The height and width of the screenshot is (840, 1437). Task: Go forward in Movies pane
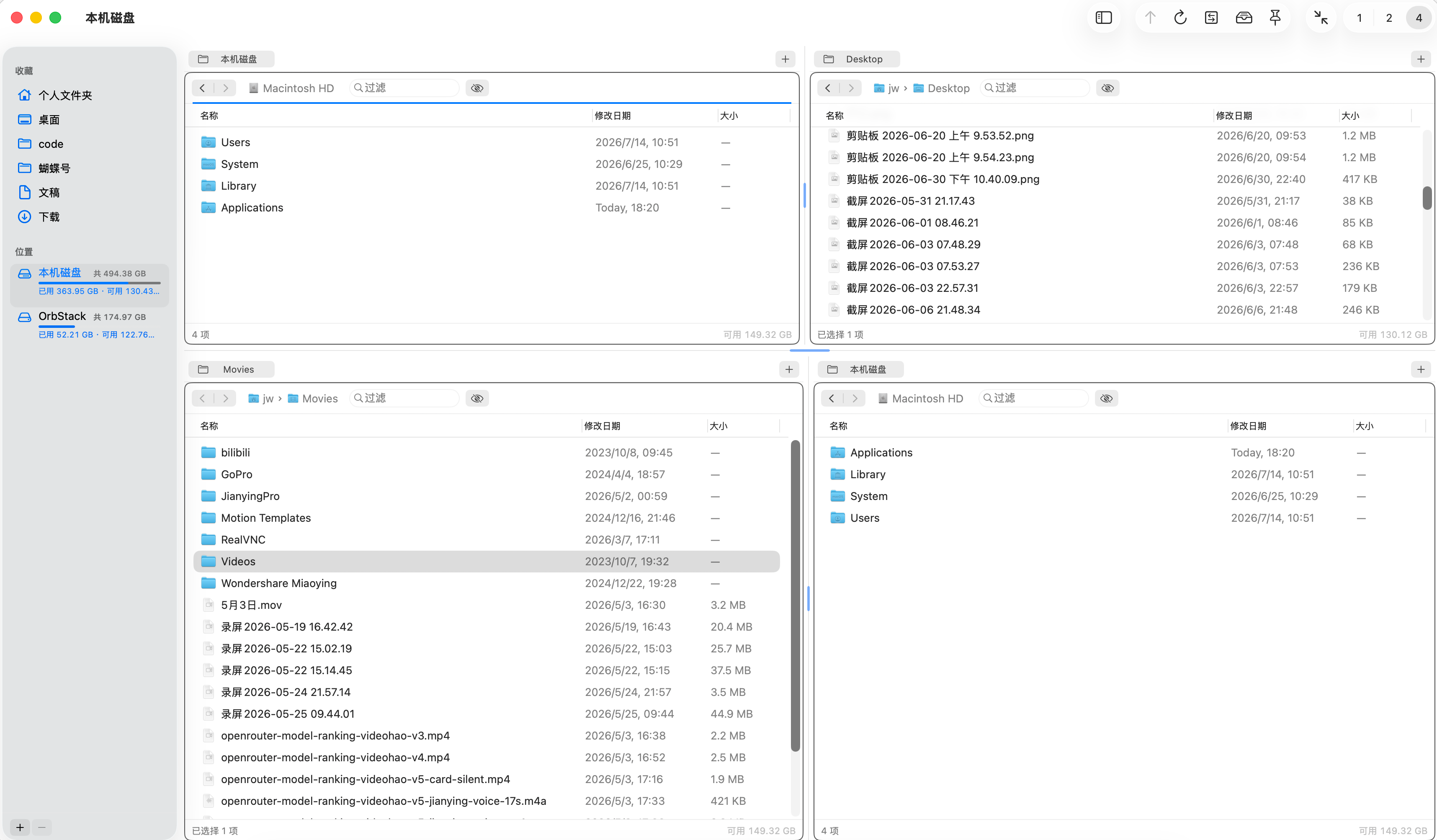point(226,398)
